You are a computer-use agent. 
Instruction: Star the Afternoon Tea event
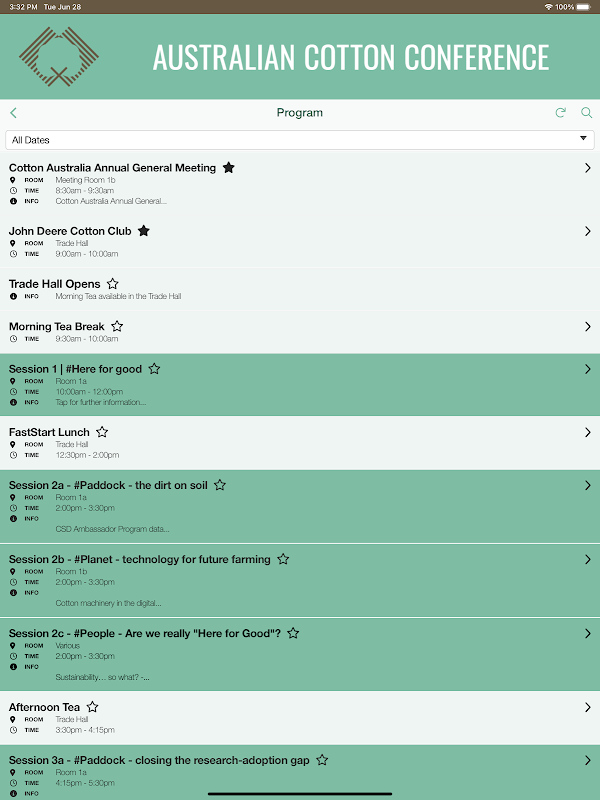(93, 707)
